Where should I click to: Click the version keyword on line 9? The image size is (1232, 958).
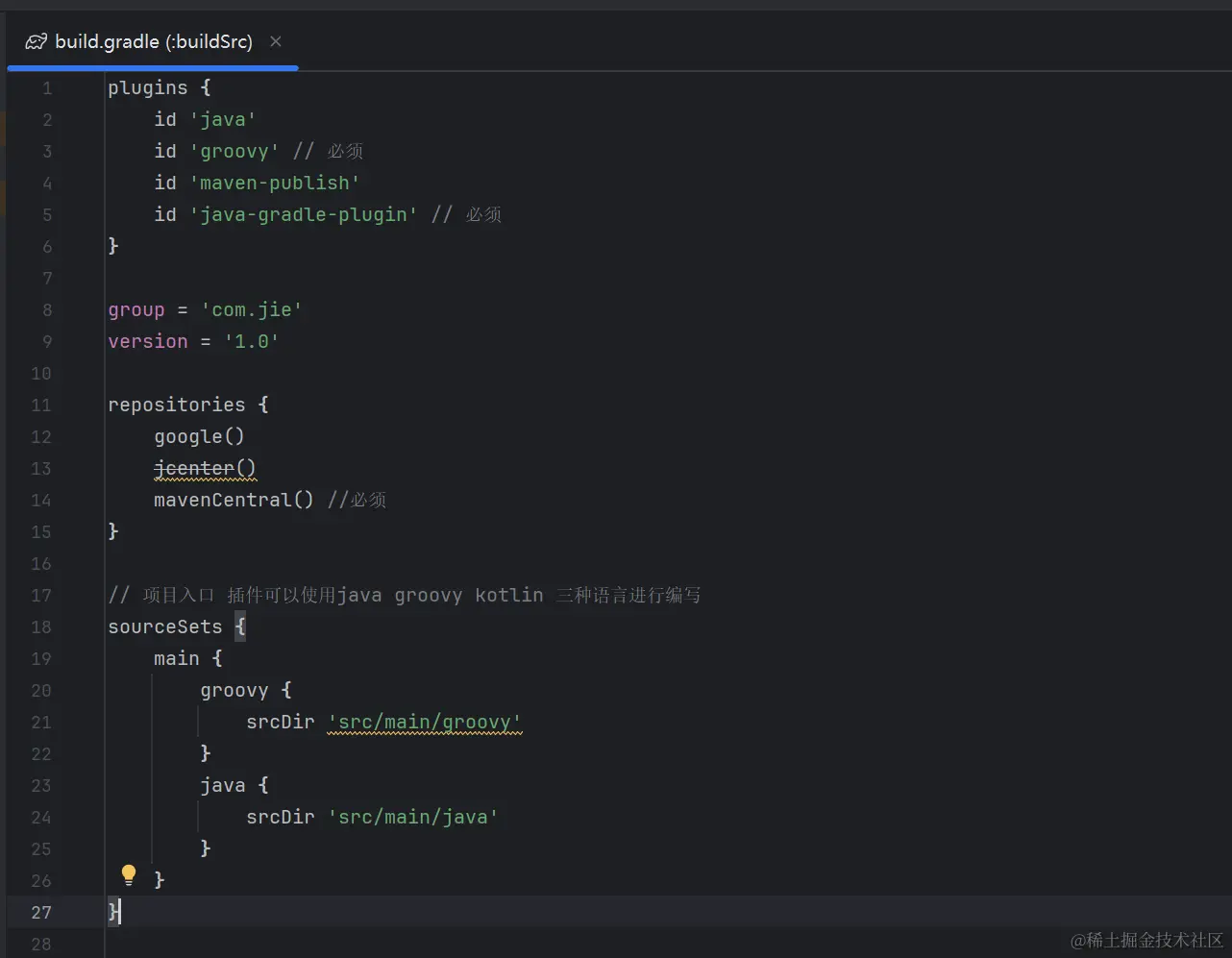pyautogui.click(x=148, y=341)
